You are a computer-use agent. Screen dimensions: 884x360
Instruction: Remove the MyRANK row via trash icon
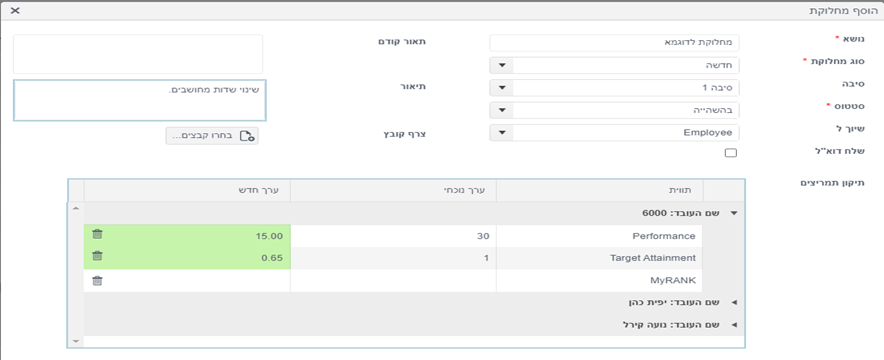98,281
